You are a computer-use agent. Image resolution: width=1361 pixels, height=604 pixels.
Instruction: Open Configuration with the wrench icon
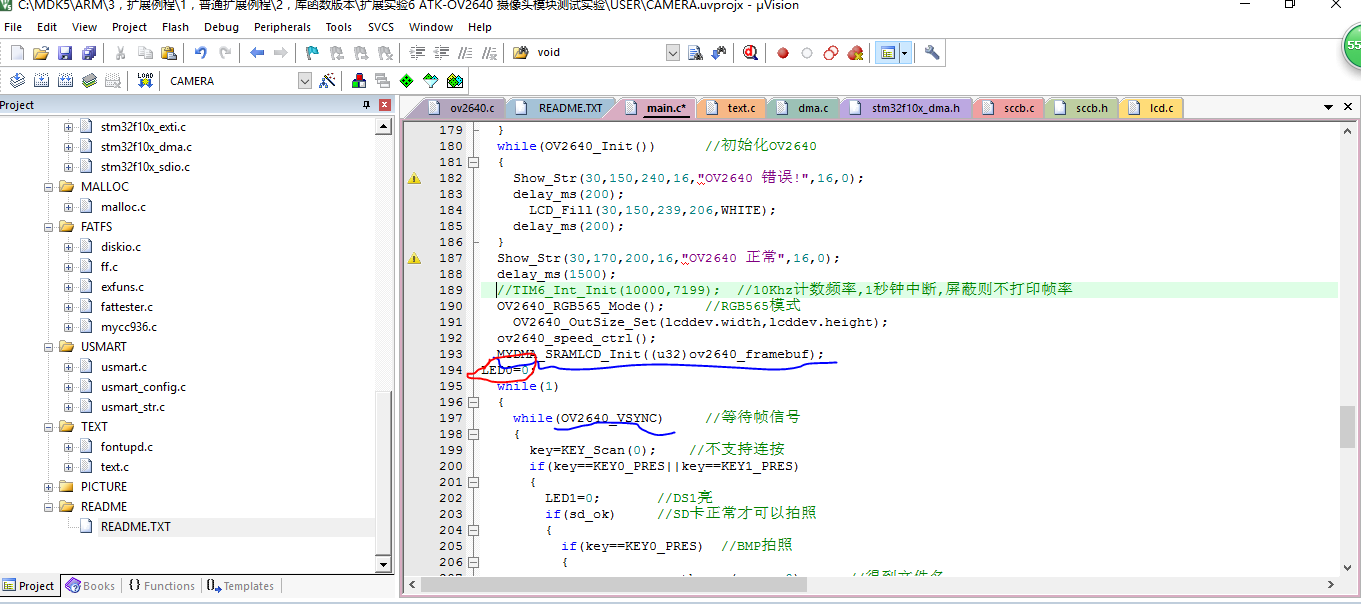pos(932,53)
